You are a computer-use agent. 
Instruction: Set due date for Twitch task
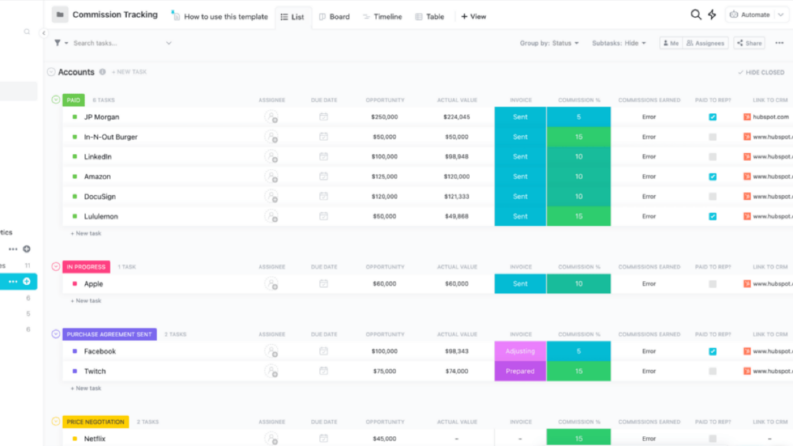[324, 371]
